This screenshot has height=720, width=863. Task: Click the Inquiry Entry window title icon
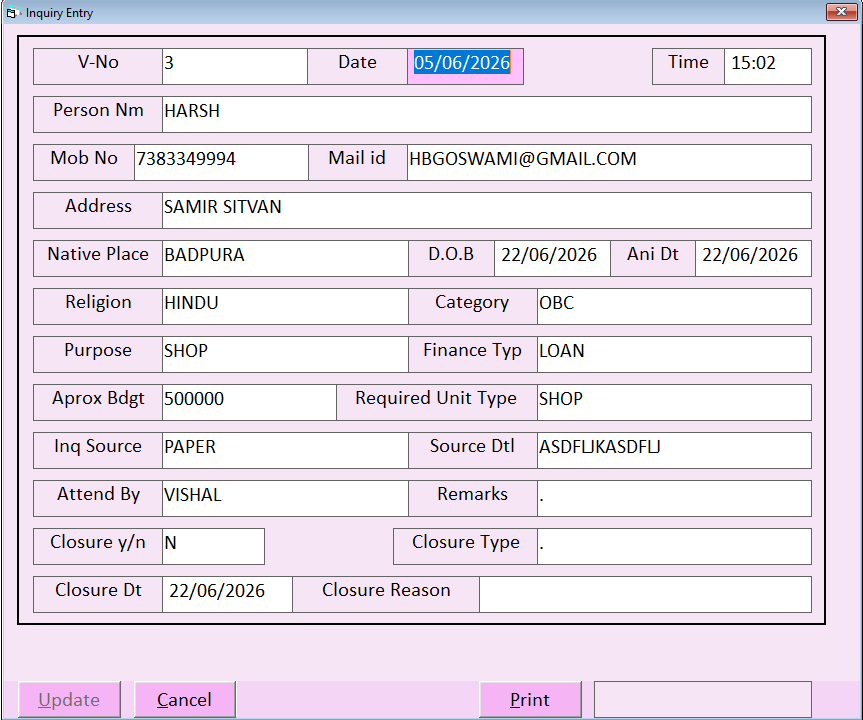[12, 13]
